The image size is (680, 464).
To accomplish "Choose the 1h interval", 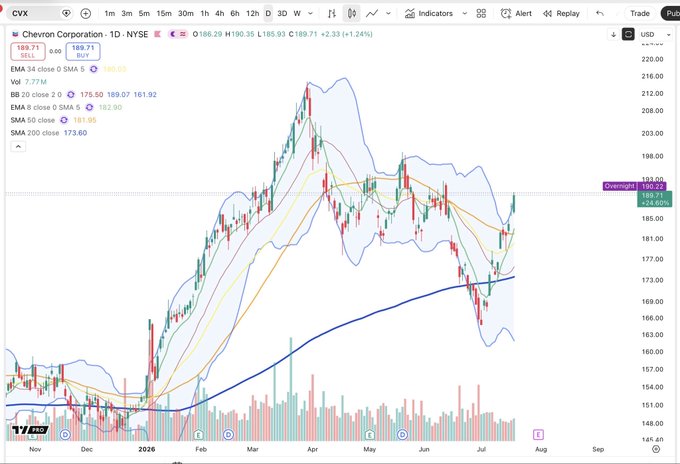I will tap(205, 13).
